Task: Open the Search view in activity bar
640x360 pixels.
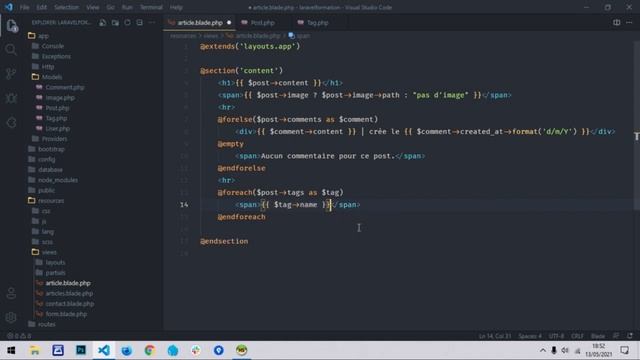Action: (x=11, y=49)
